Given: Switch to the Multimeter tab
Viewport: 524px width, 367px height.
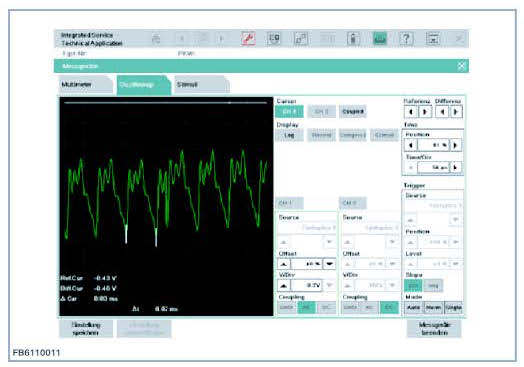Looking at the screenshot, I should tap(84, 85).
